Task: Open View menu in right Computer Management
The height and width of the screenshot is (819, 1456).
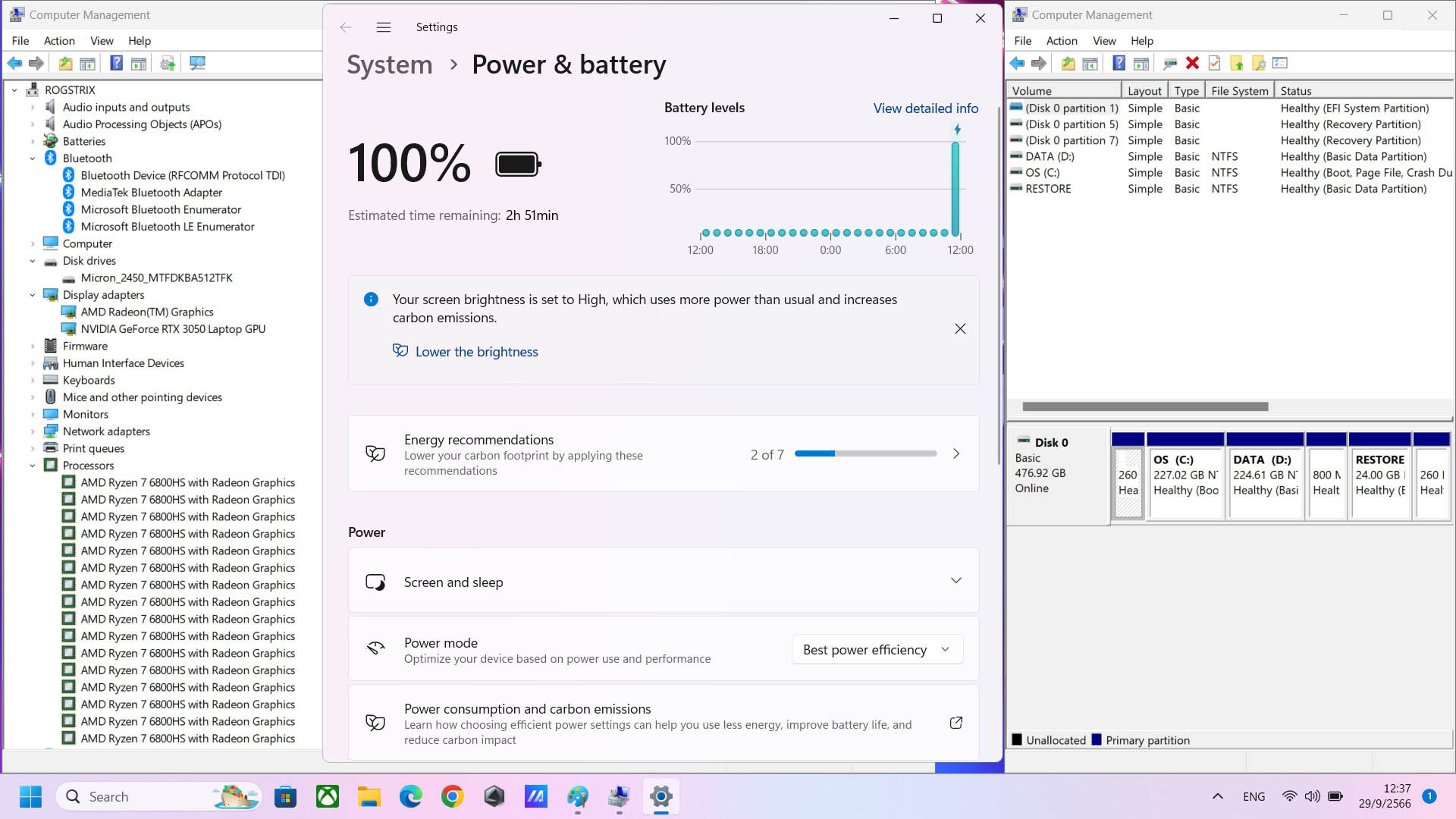Action: tap(1104, 41)
